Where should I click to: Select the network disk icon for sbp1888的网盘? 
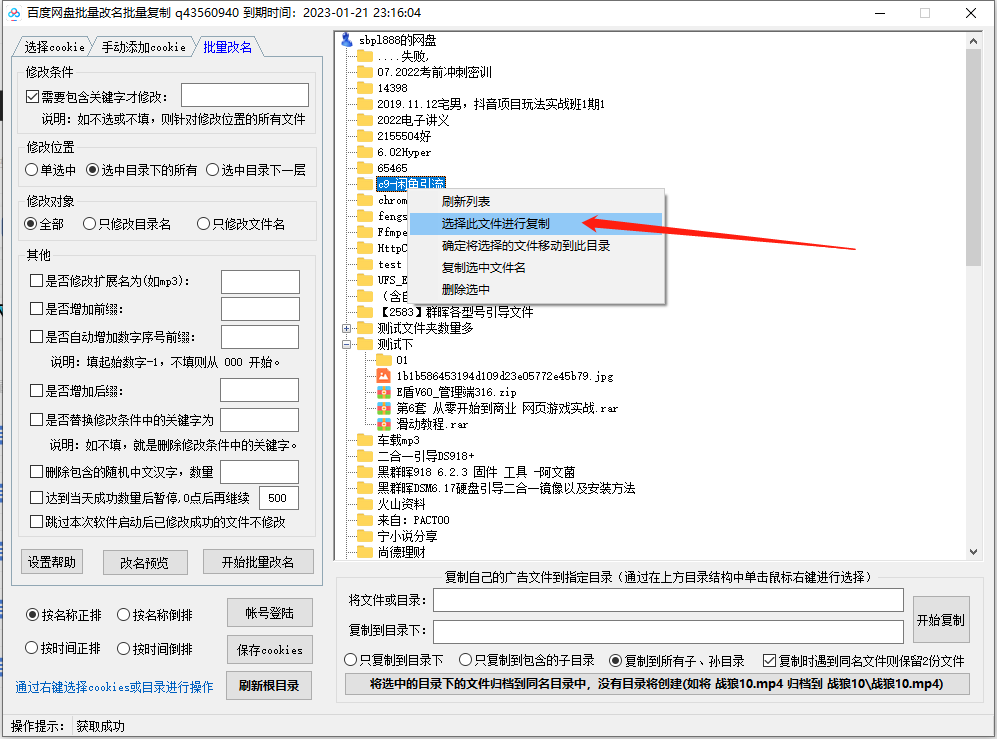[x=344, y=40]
